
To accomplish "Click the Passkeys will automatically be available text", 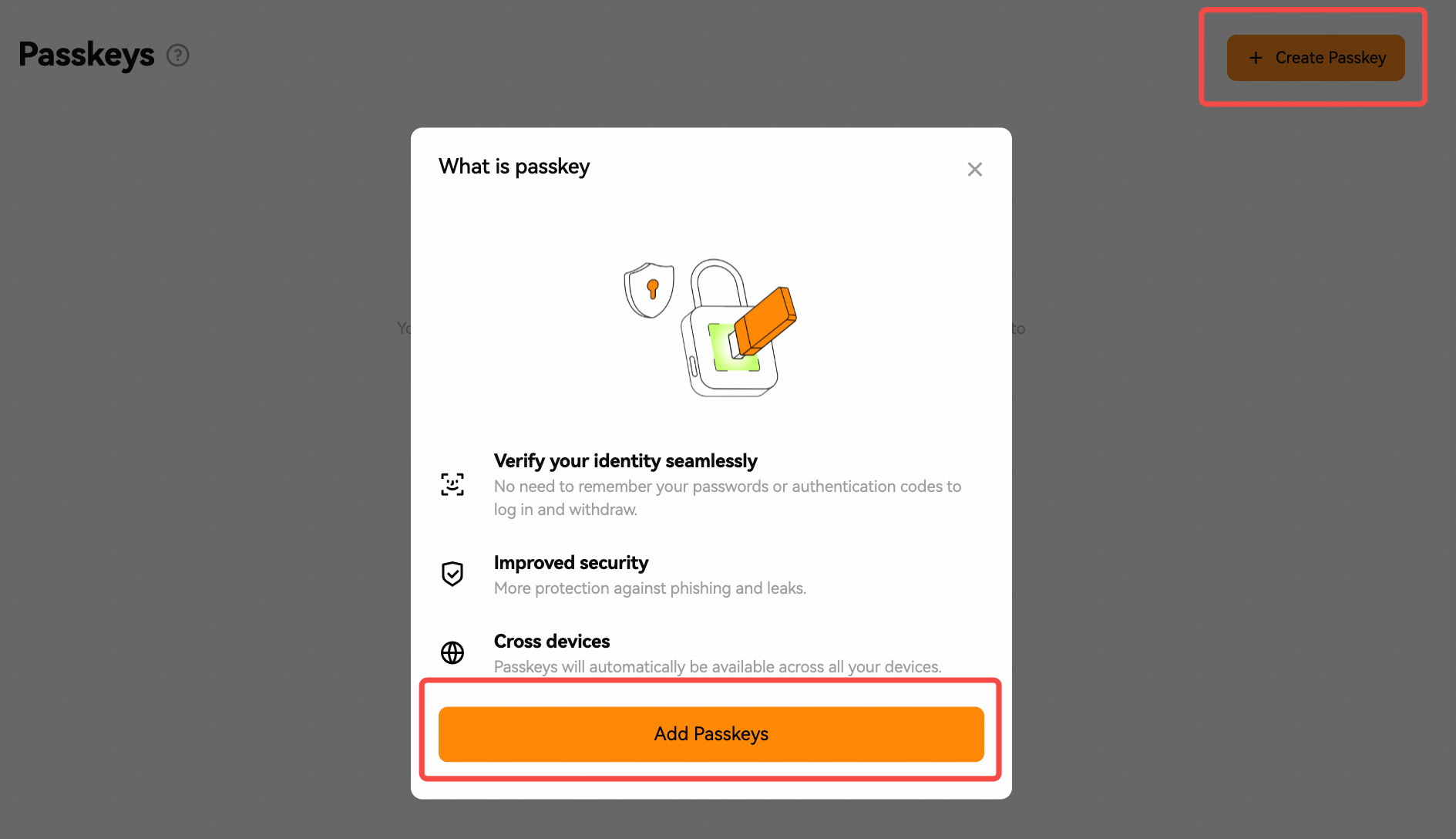I will 718,667.
